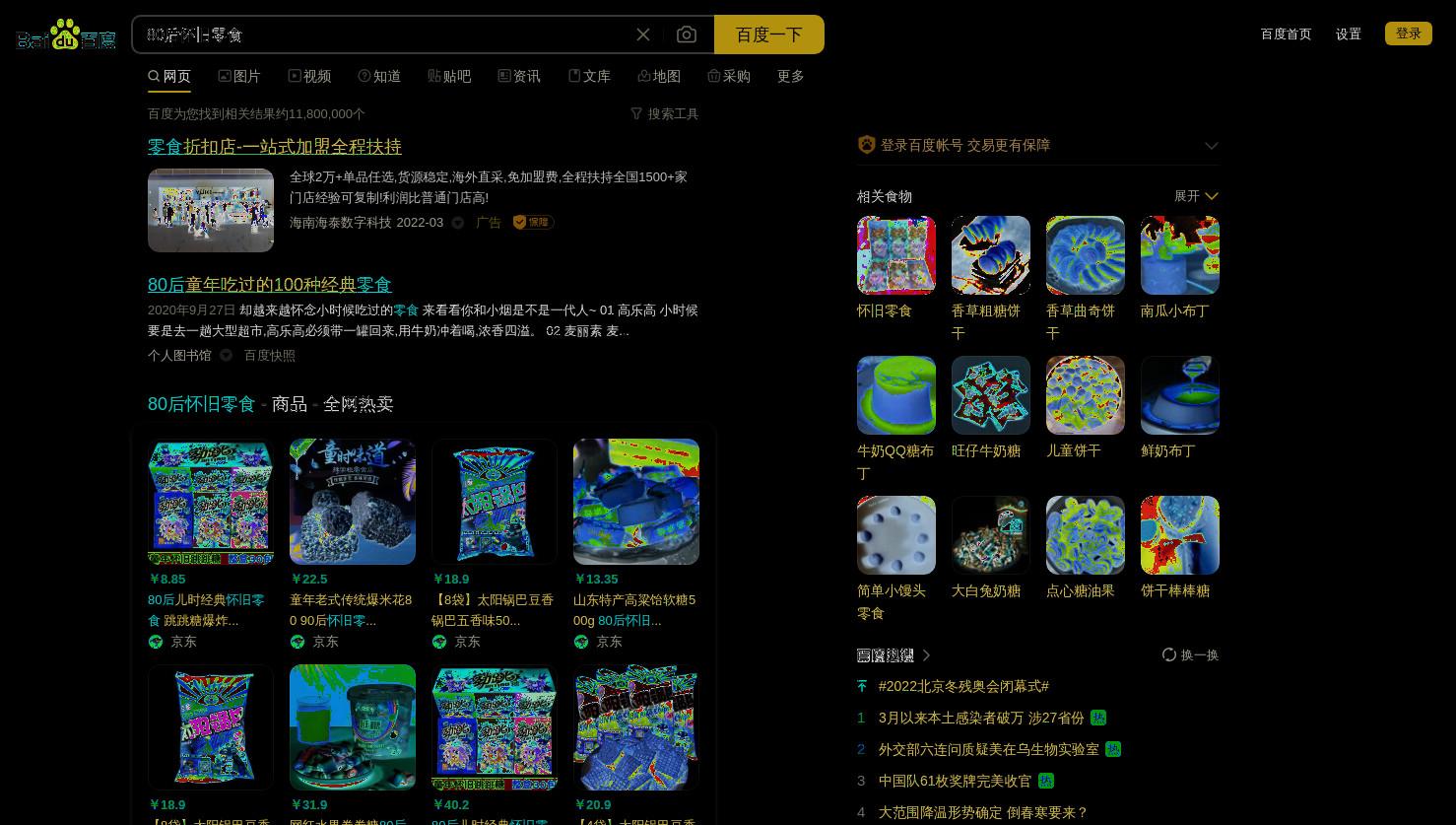Click the Baidu logo
Screen dimensions: 1456x825
coord(66,34)
